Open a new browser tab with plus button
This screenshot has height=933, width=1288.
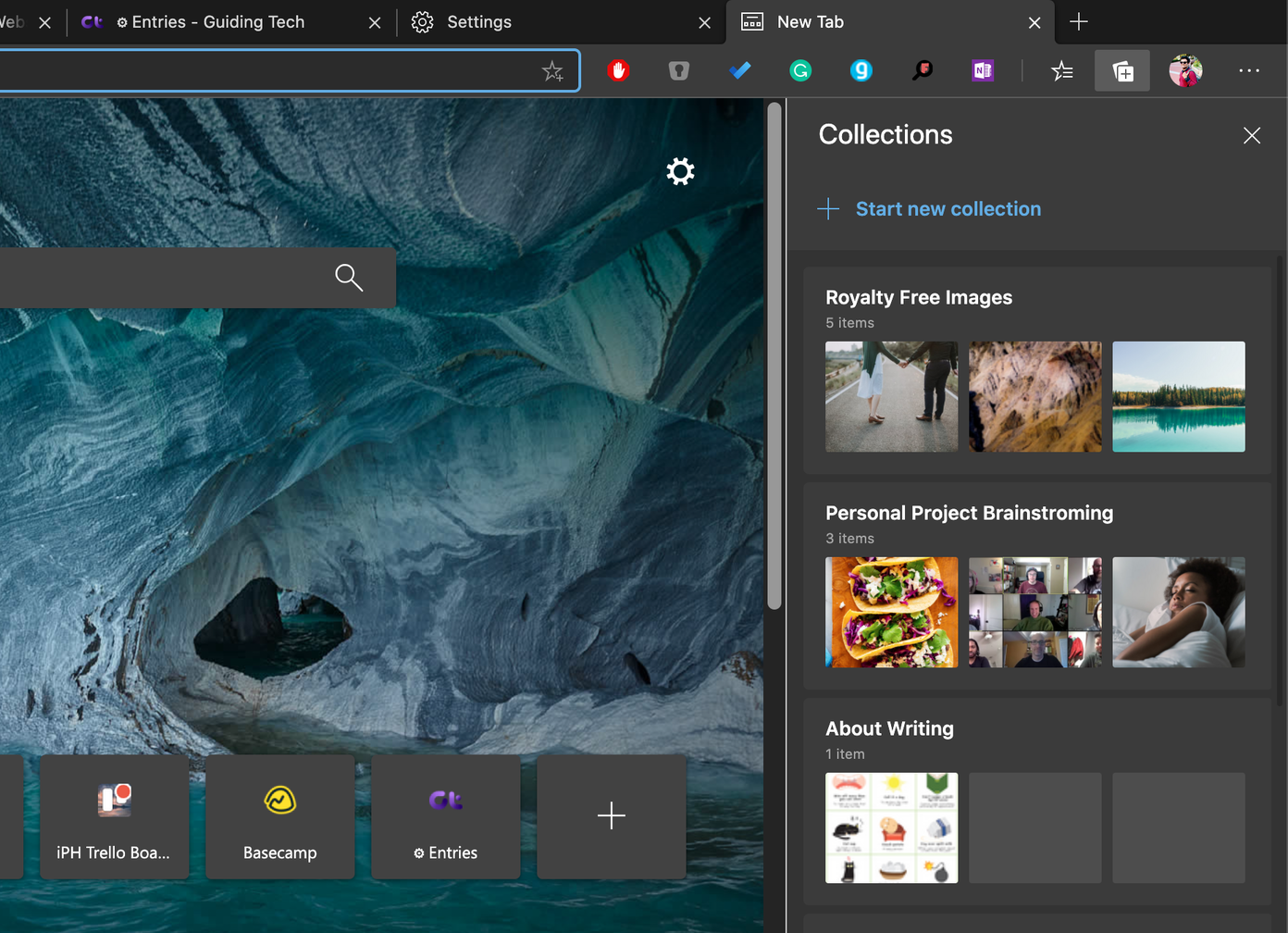point(1078,21)
